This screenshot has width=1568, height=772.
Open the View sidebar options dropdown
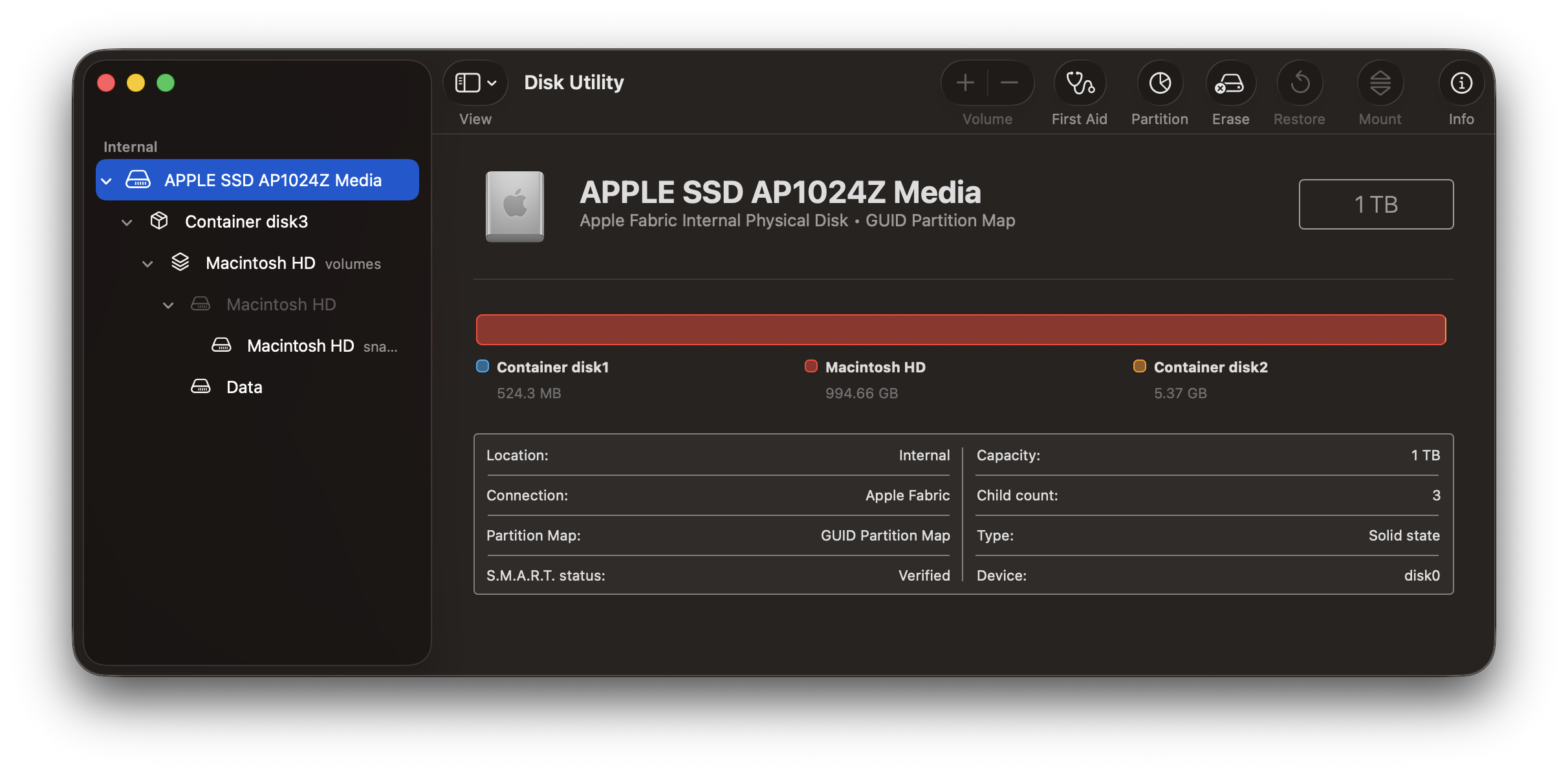click(475, 83)
